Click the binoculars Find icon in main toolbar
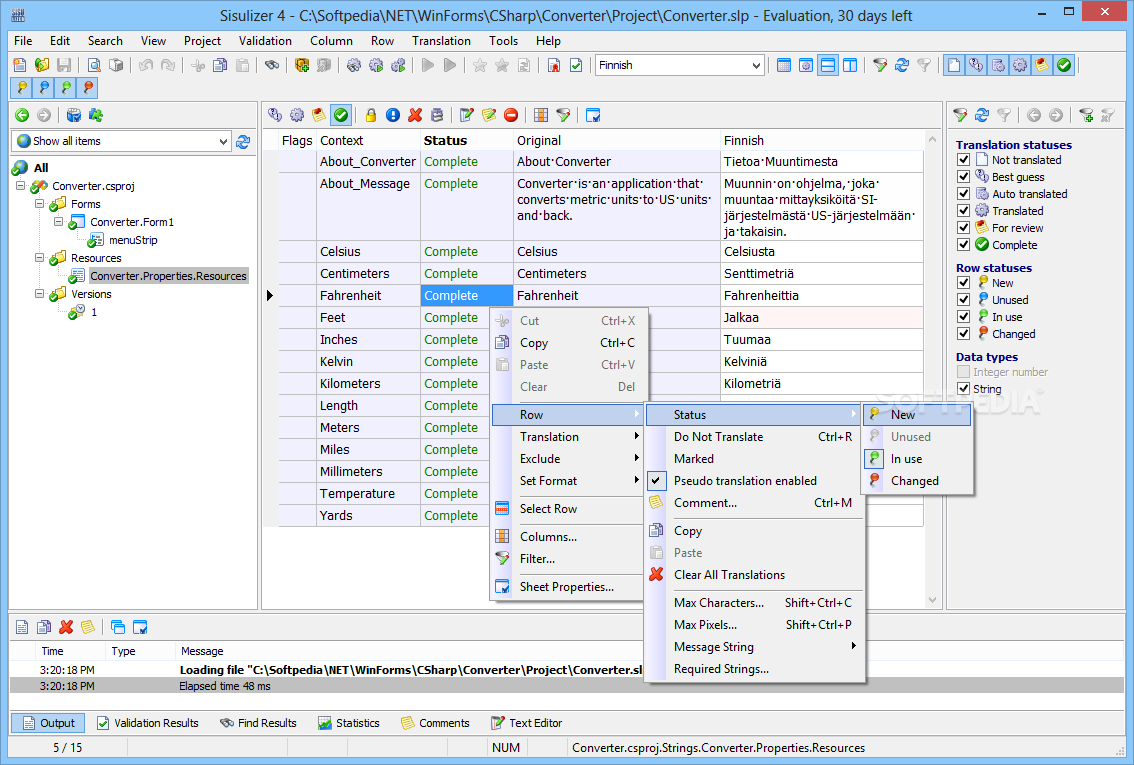1134x765 pixels. pyautogui.click(x=272, y=65)
